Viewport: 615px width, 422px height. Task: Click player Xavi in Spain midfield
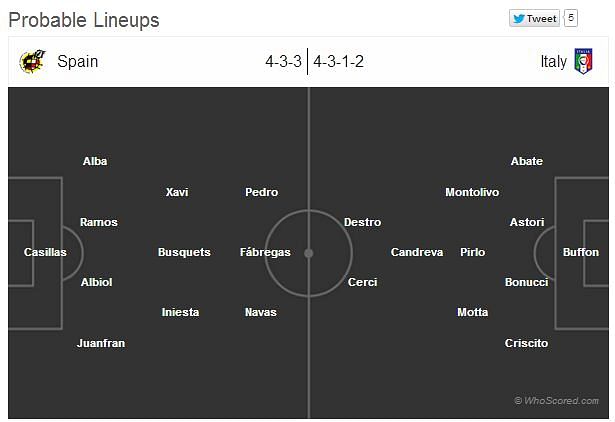tap(177, 192)
